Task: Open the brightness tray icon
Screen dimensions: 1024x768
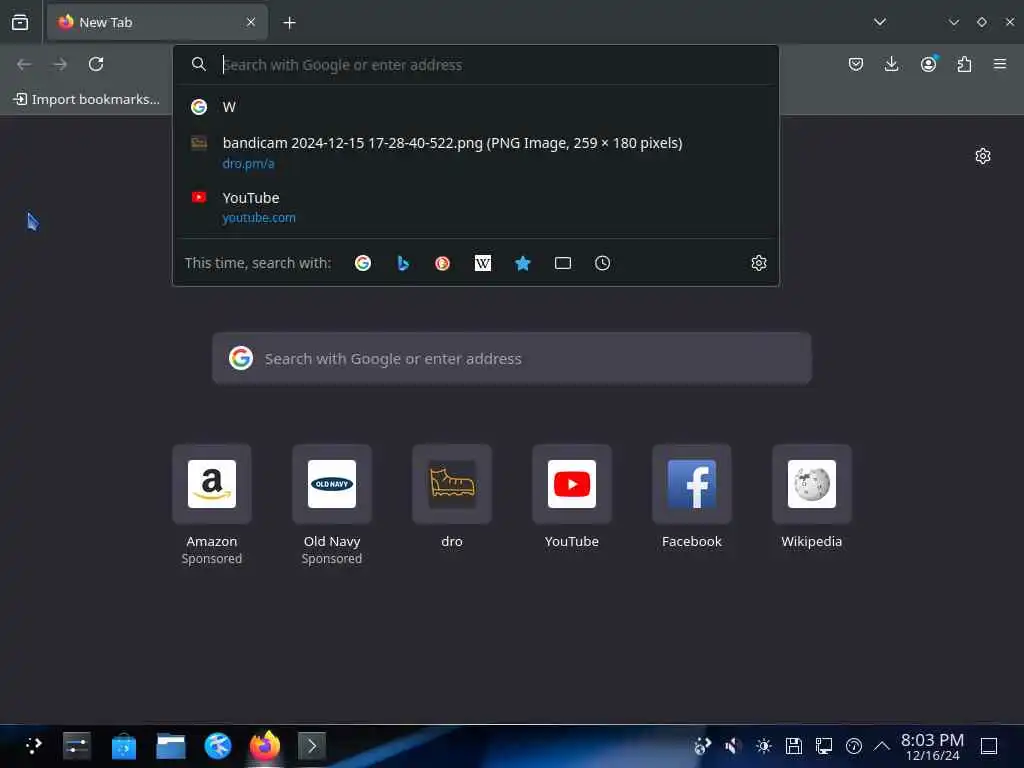Action: point(763,746)
